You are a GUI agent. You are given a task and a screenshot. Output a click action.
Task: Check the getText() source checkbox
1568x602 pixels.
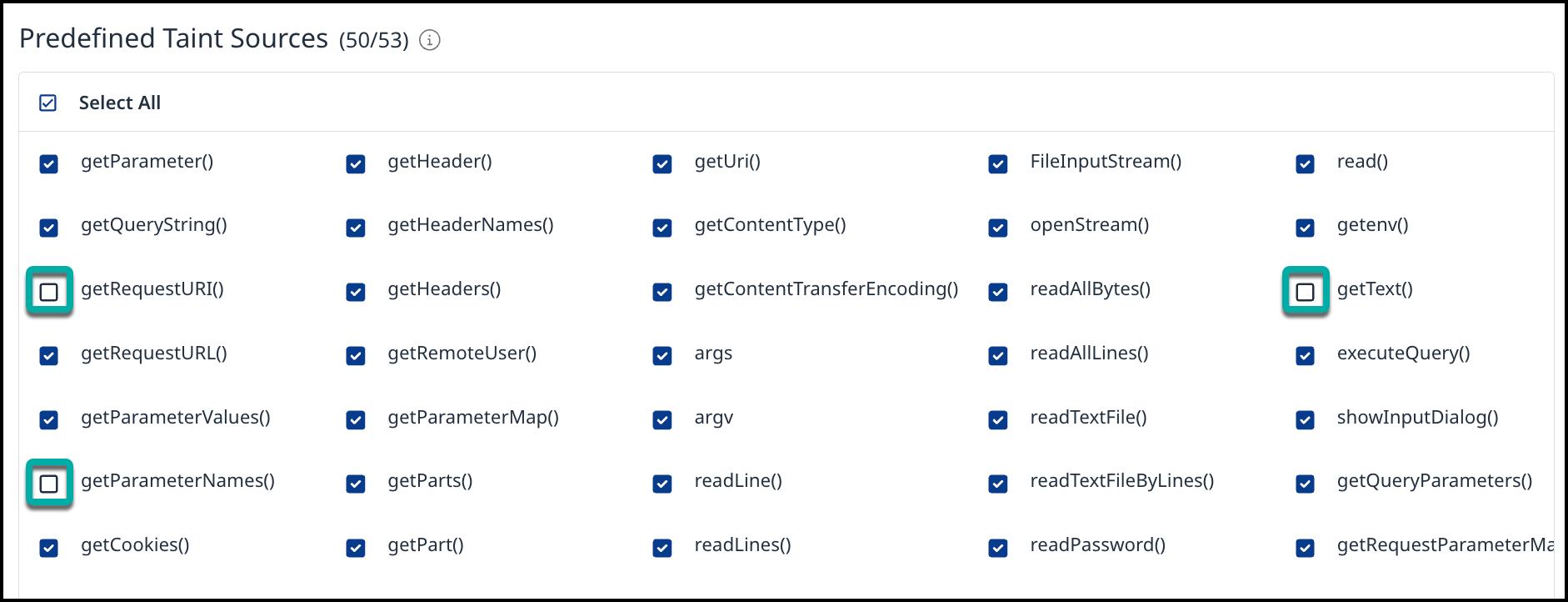click(x=1305, y=292)
